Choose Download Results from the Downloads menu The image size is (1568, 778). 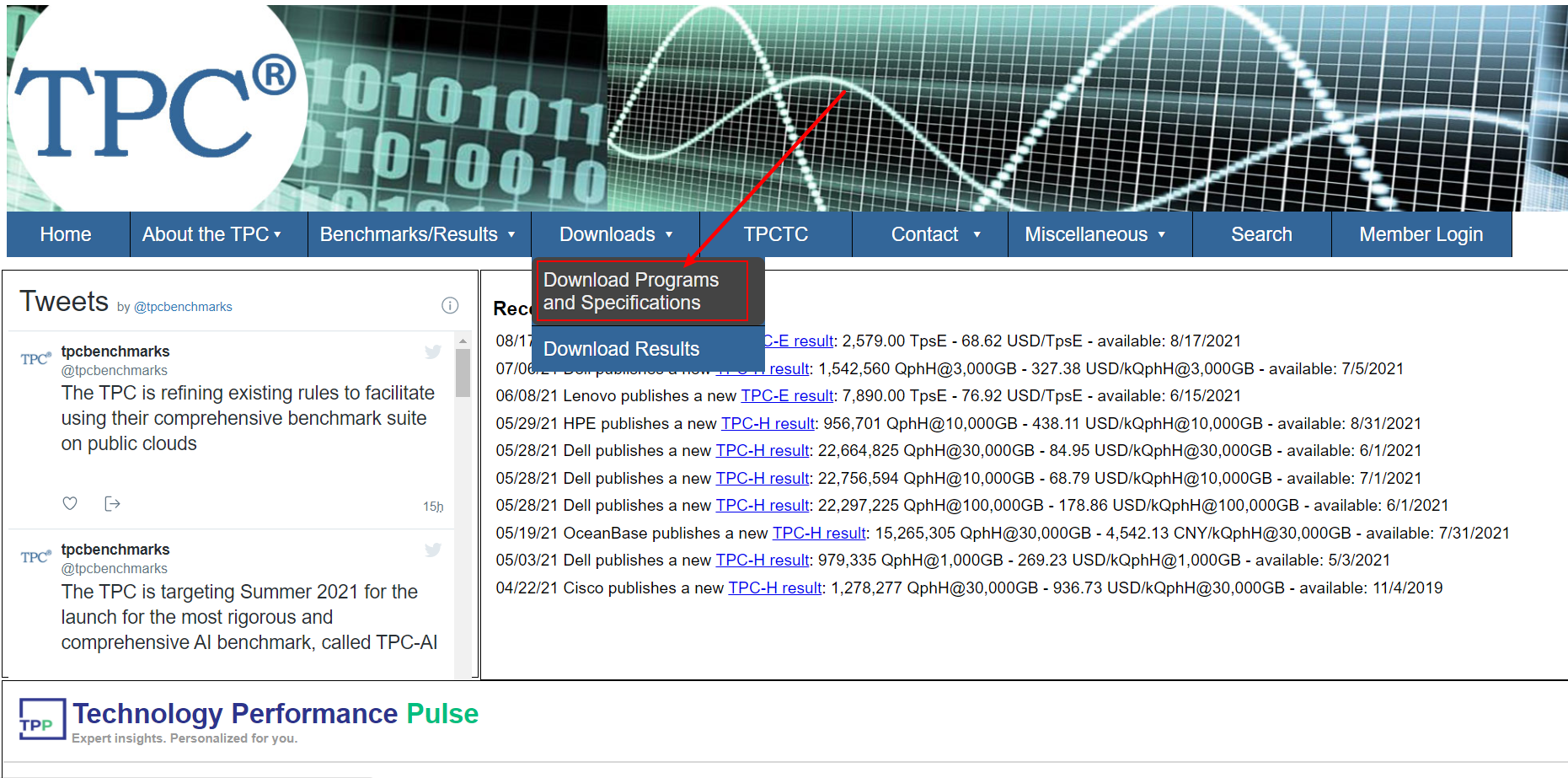621,349
